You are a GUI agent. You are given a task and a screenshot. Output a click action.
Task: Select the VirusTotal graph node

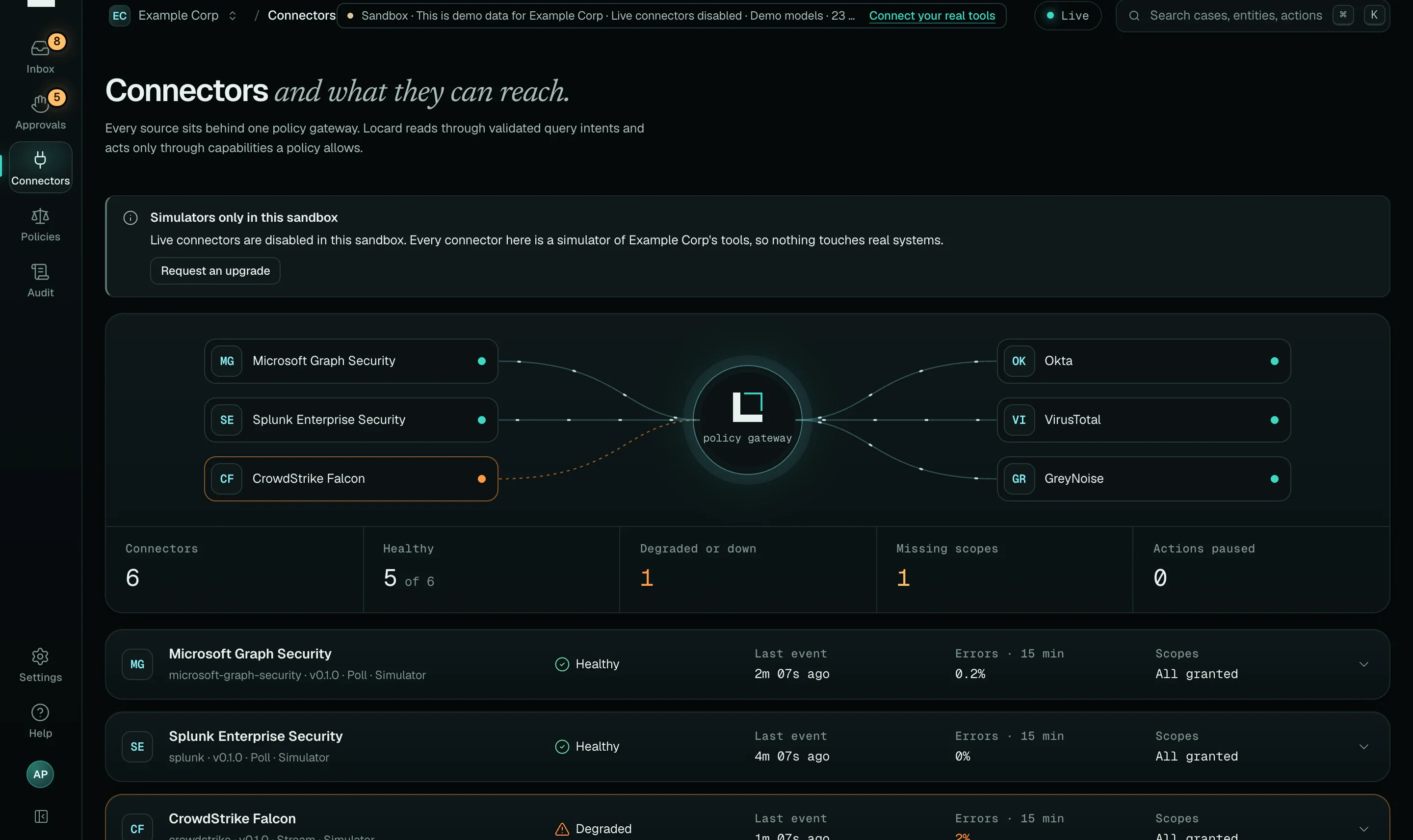pos(1144,420)
